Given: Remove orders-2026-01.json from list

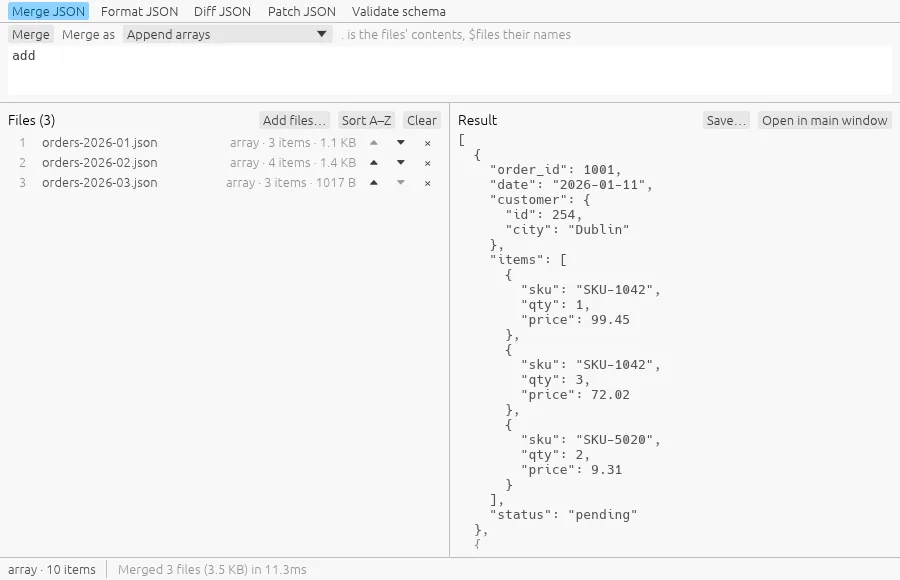Looking at the screenshot, I should pos(428,143).
